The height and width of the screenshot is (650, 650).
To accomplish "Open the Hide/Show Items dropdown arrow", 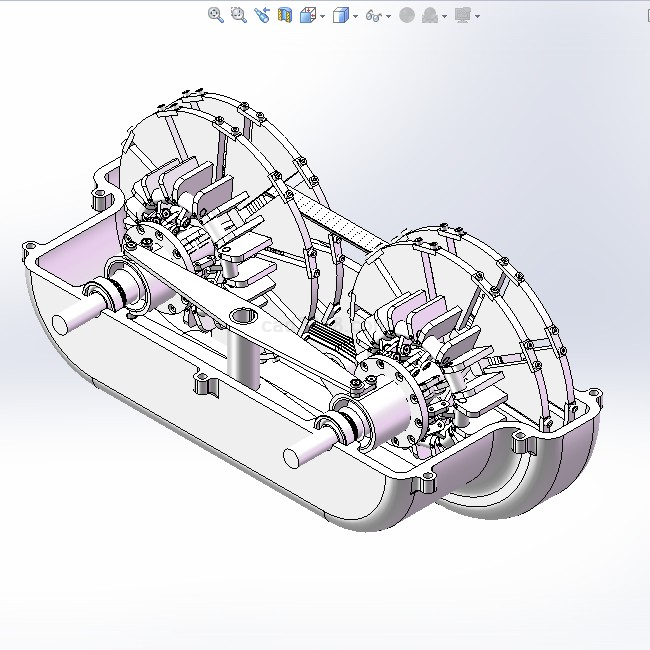I will [x=388, y=16].
